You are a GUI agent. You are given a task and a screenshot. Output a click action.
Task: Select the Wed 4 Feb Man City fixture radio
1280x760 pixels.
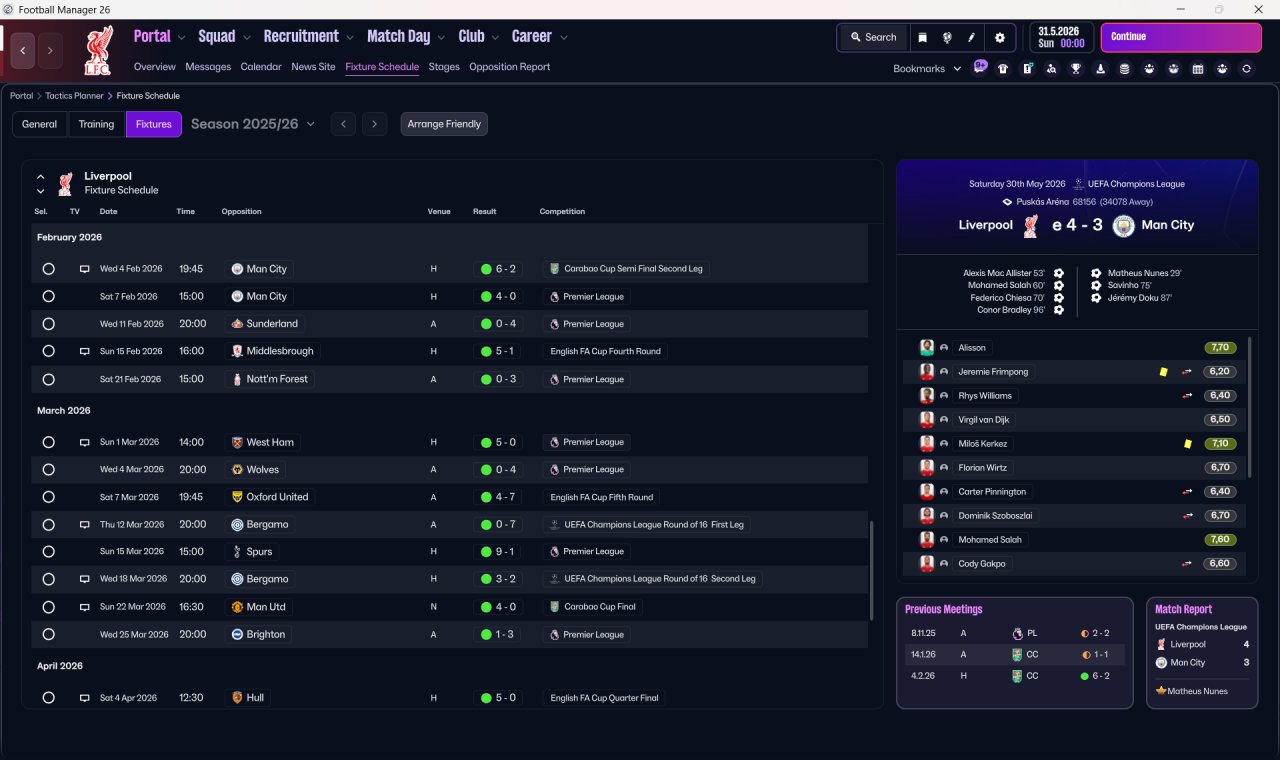coord(48,269)
